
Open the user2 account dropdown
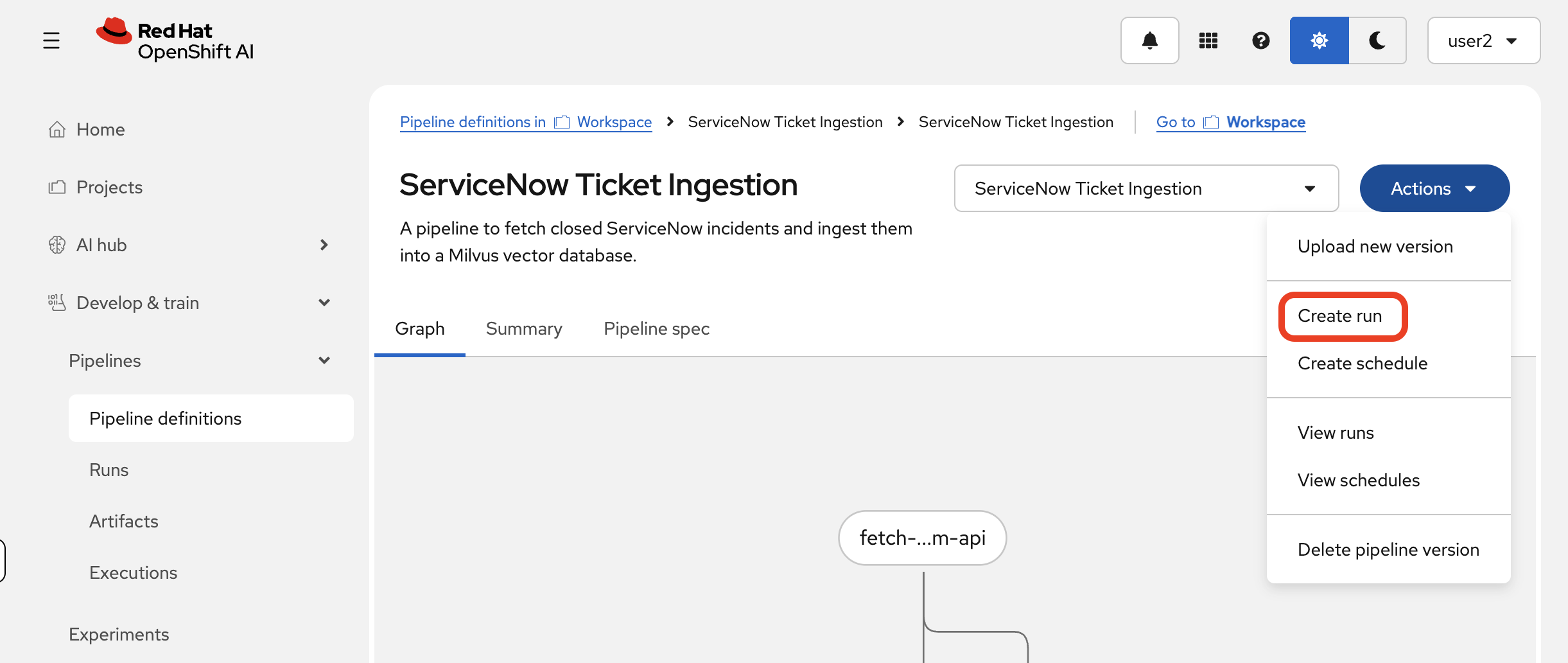1483,40
